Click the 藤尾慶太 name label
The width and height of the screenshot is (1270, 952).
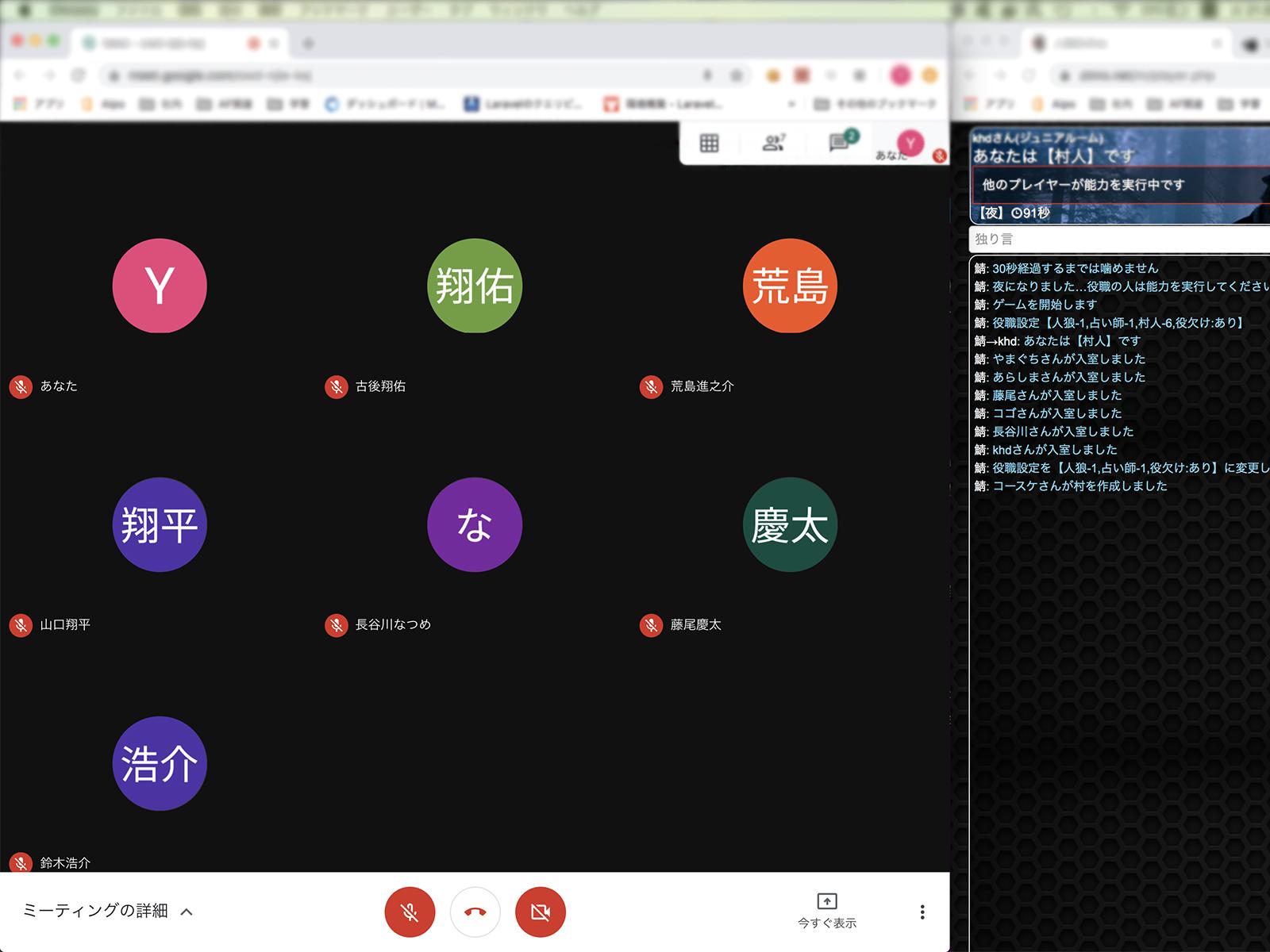pyautogui.click(x=695, y=625)
